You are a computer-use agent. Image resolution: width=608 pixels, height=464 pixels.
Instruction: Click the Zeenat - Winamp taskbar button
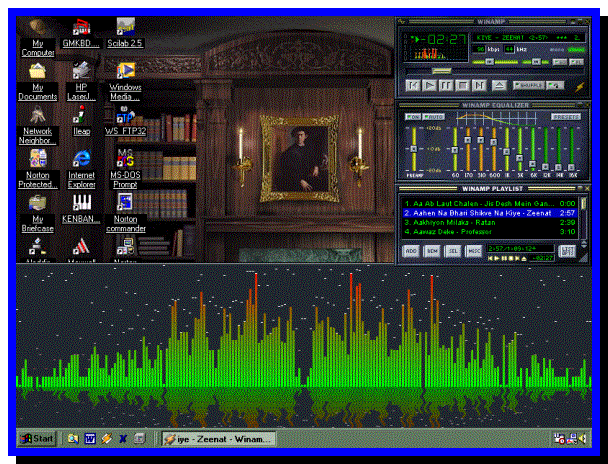click(219, 439)
